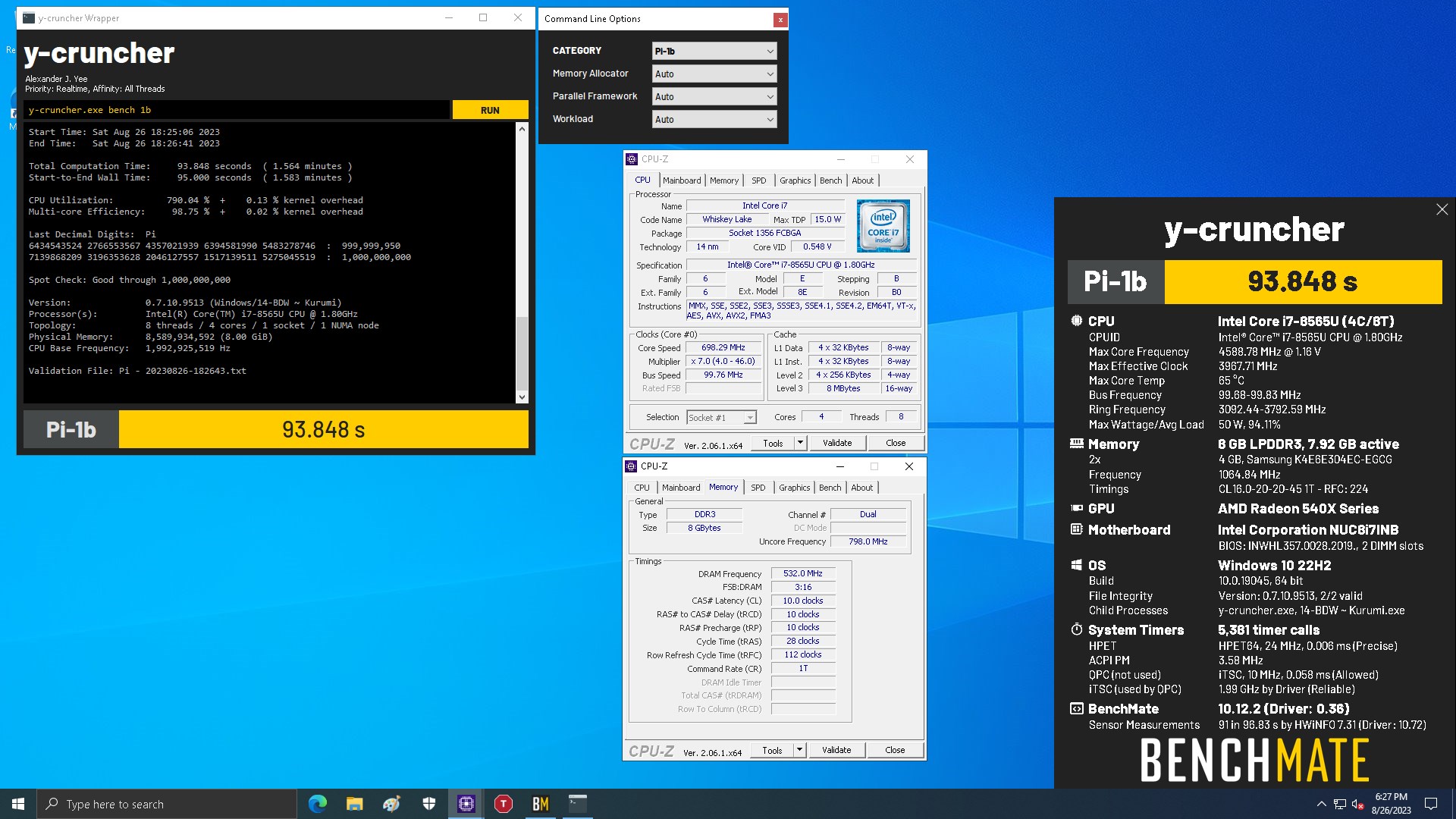Screen dimensions: 1456x819
Task: Click Validate in upper CPU-Z
Action: point(837,443)
